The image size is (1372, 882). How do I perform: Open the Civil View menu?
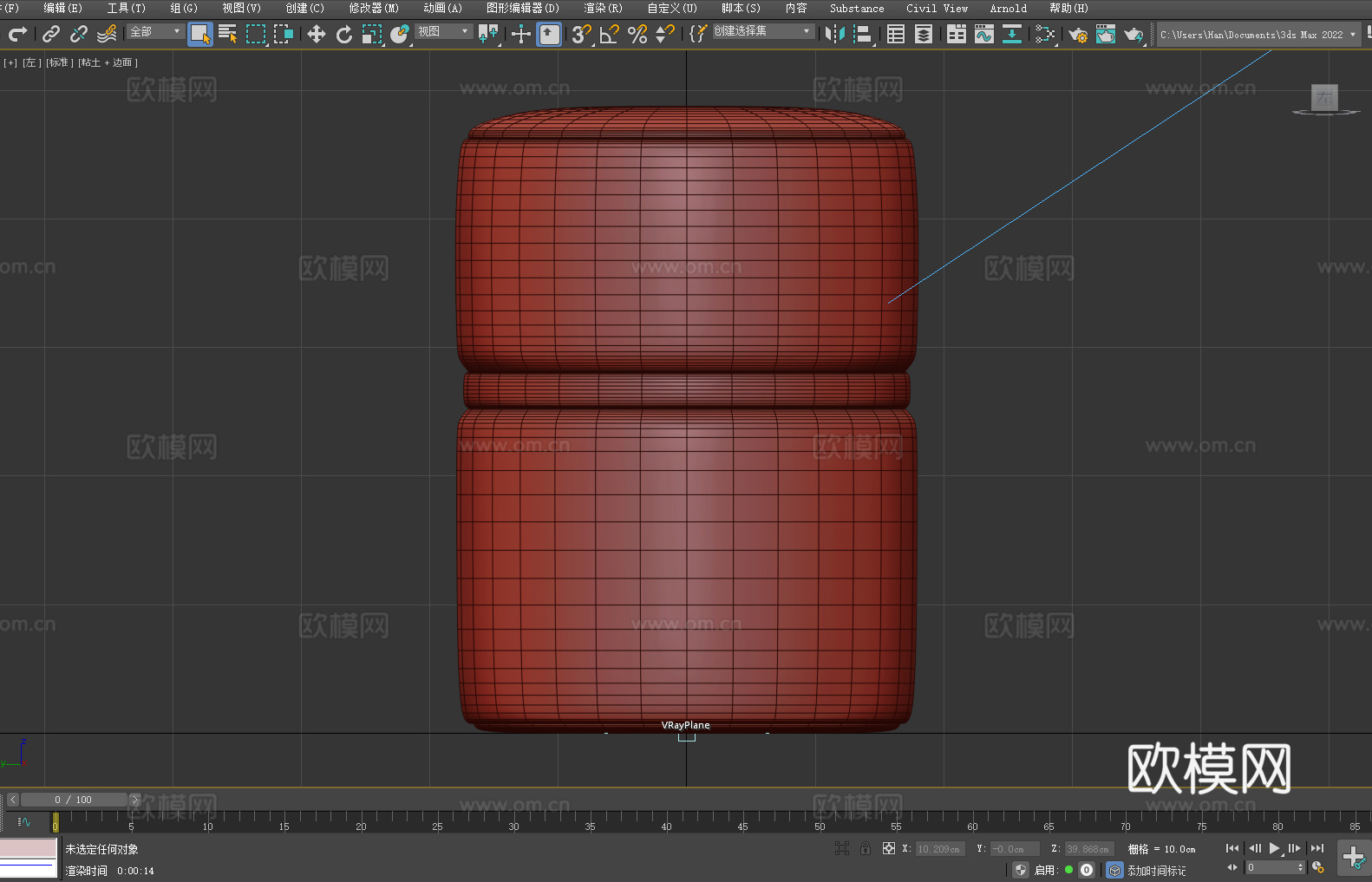pos(937,8)
